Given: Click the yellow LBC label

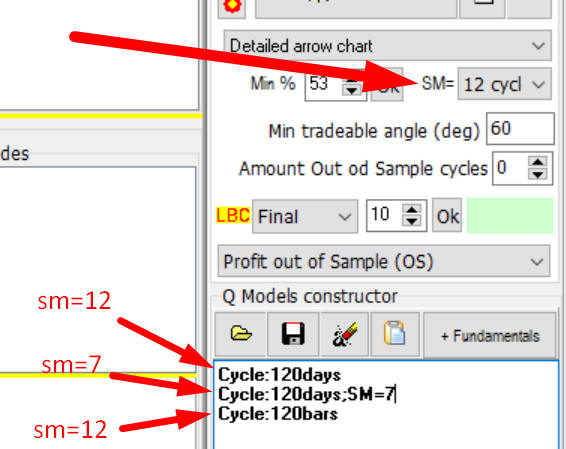Looking at the screenshot, I should [233, 215].
